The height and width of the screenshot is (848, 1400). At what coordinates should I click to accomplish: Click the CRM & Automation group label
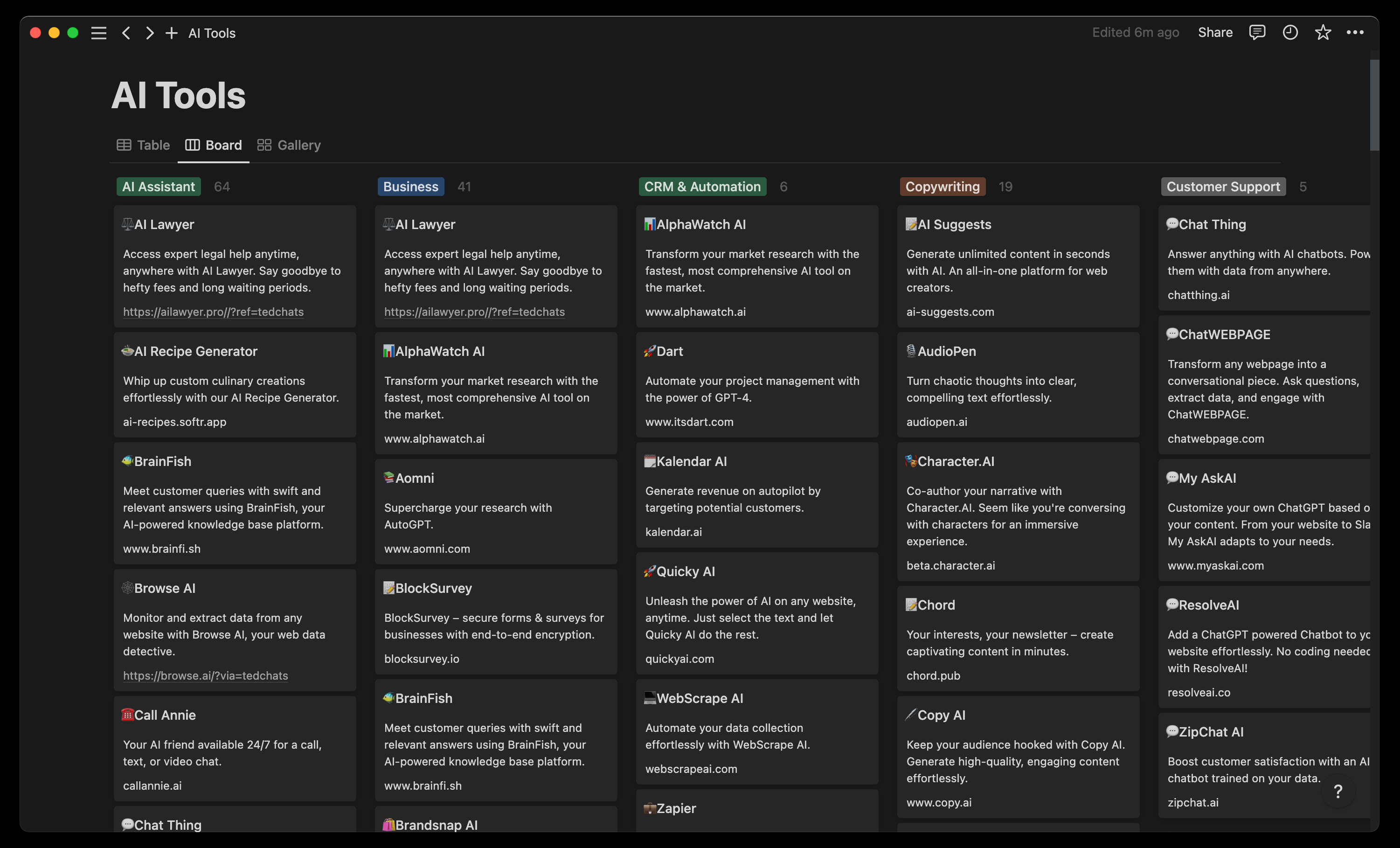tap(702, 187)
